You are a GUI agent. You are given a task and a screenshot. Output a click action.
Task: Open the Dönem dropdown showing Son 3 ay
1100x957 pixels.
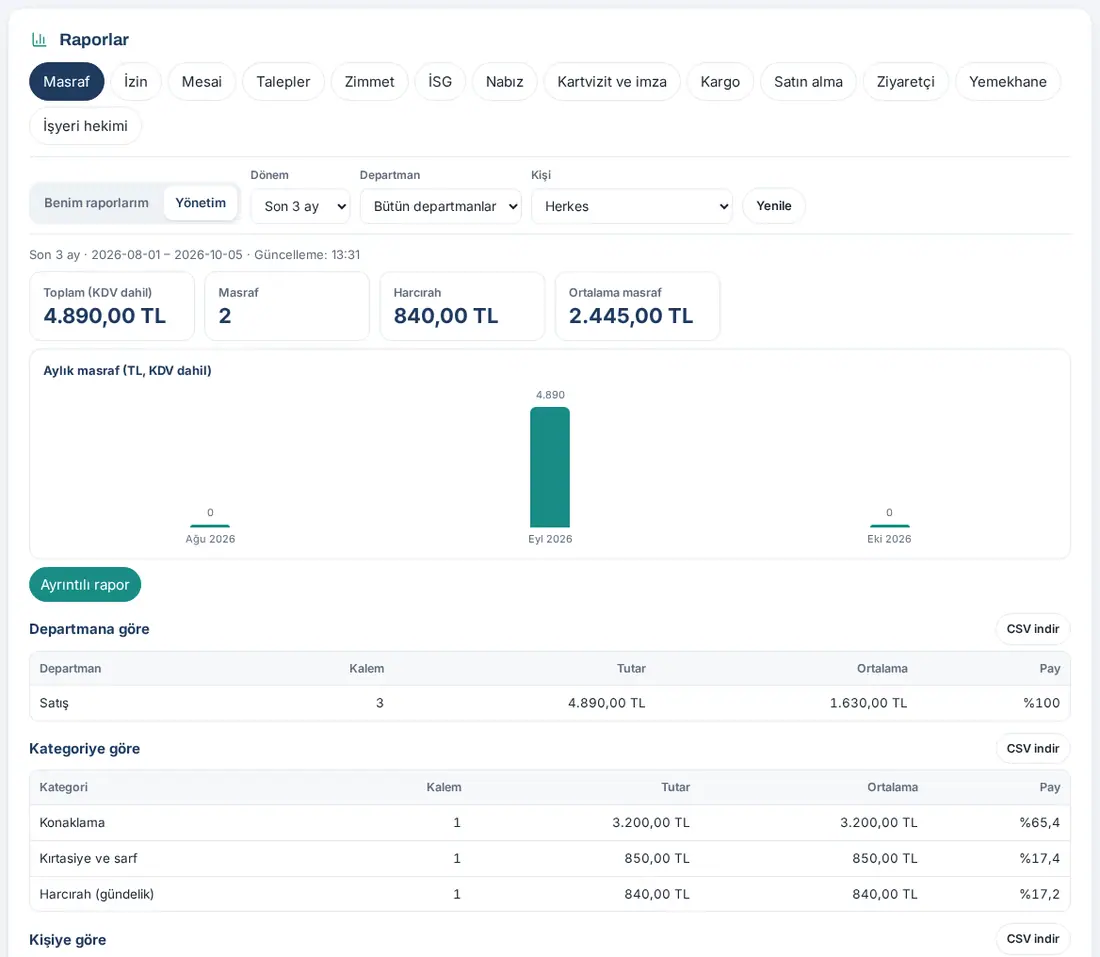pos(300,206)
